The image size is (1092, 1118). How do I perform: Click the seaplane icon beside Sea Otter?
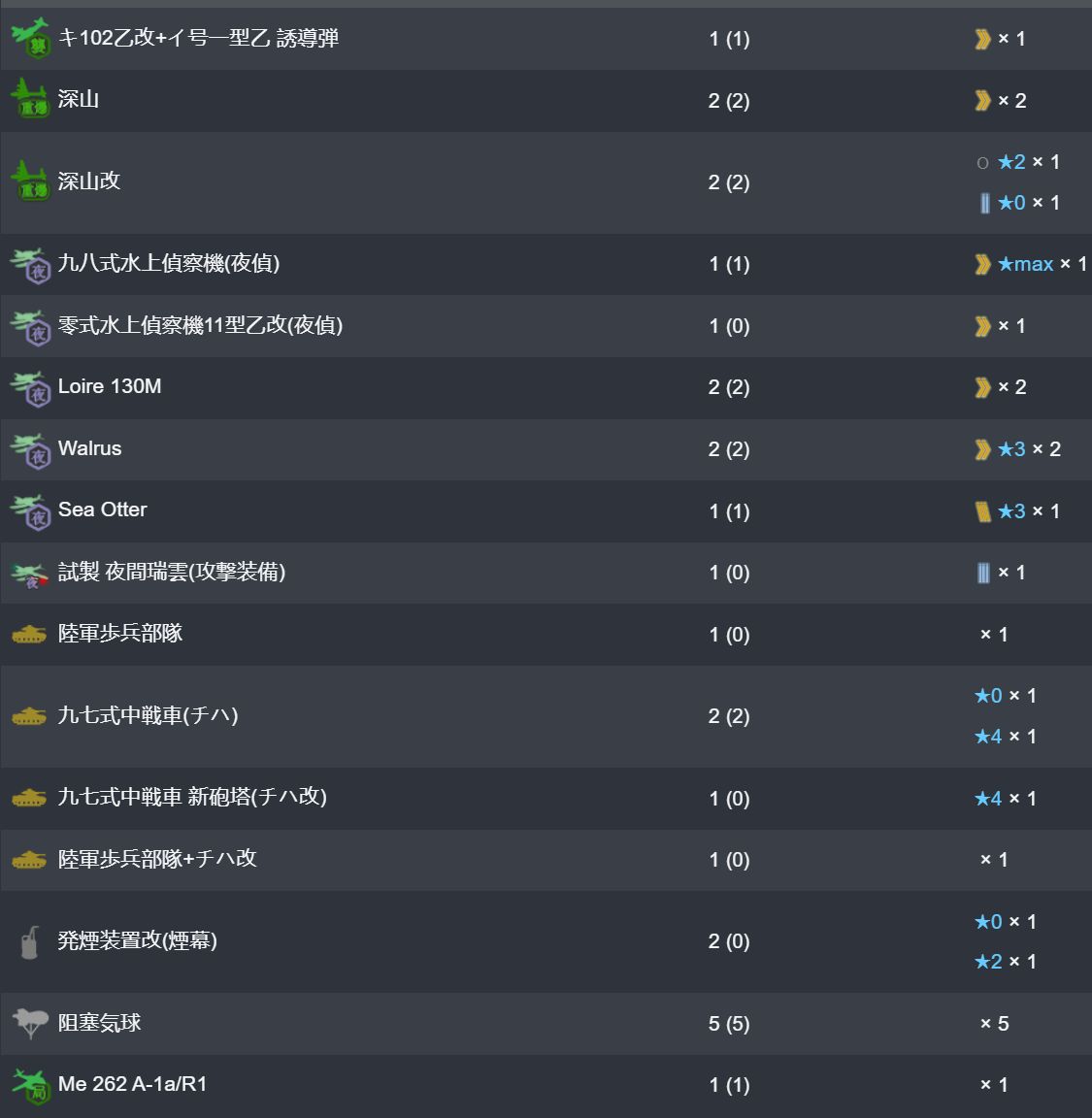point(31,511)
